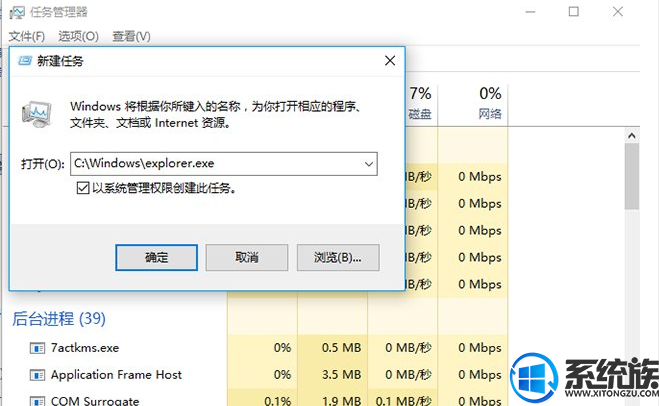The image size is (659, 406).
Task: Click the scrollbar up arrow
Action: click(631, 136)
